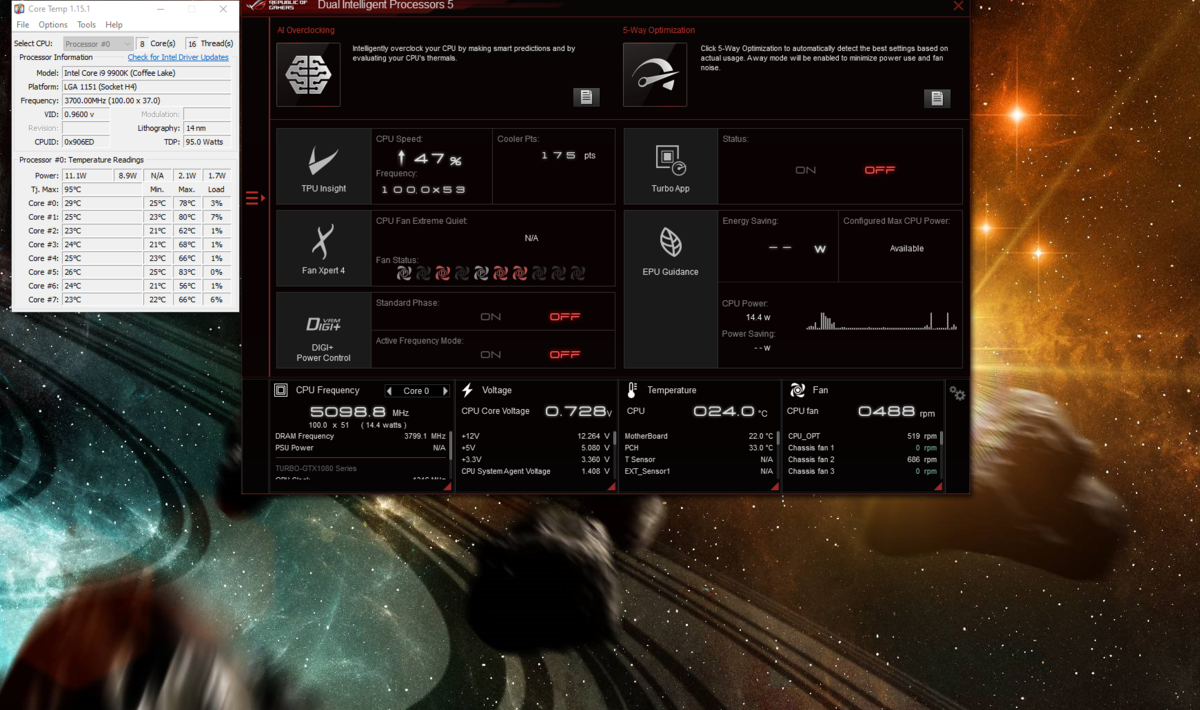Open the Tools menu in Core Temp

[86, 25]
